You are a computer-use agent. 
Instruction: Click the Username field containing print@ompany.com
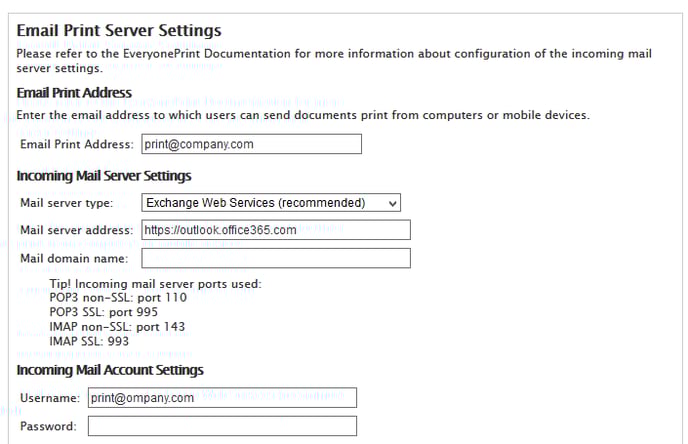coord(222,397)
